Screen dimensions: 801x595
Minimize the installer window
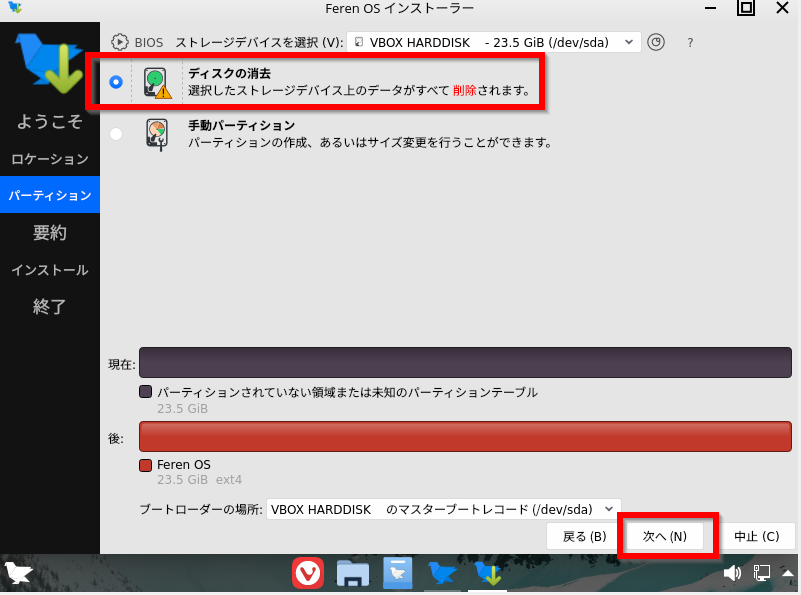coord(711,8)
